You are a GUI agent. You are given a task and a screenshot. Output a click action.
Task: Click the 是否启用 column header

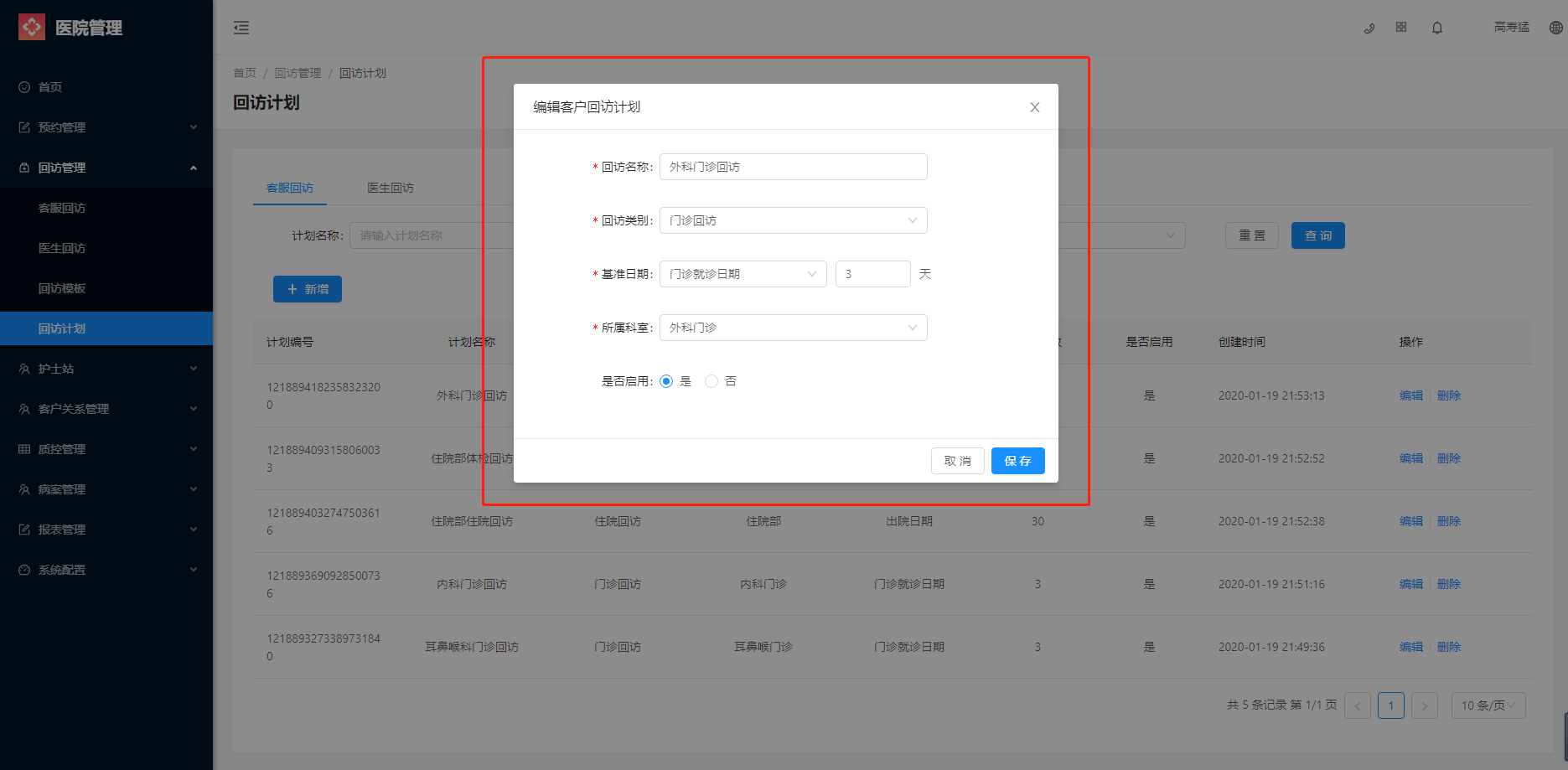1149,342
